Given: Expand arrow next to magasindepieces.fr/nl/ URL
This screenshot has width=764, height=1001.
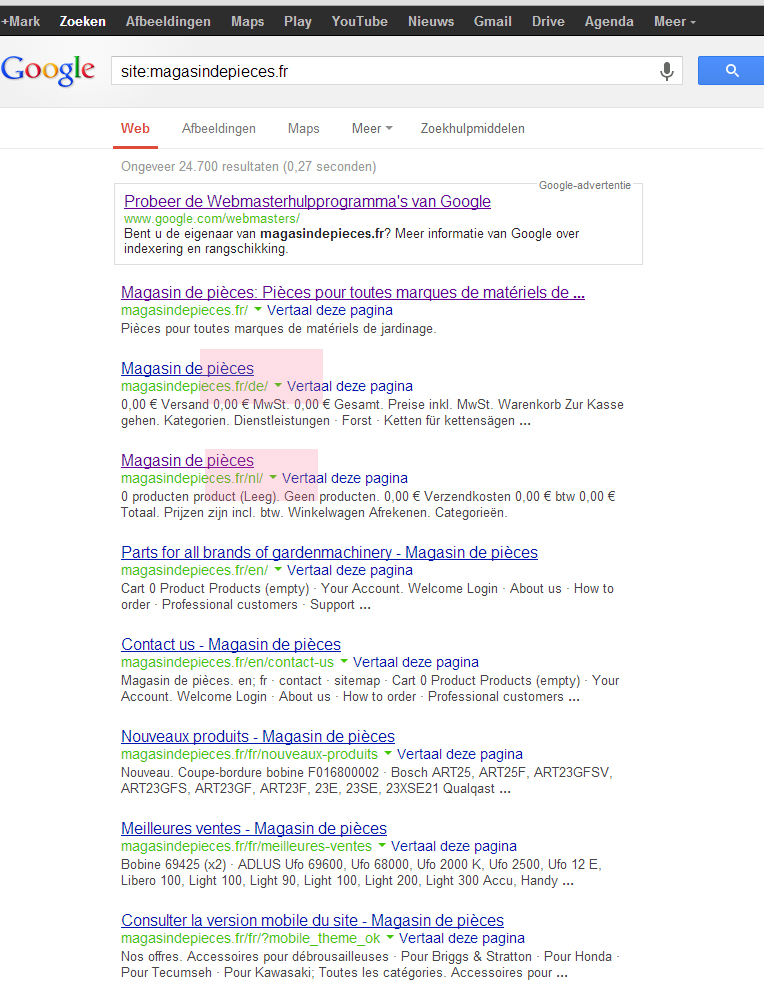Looking at the screenshot, I should point(273,478).
